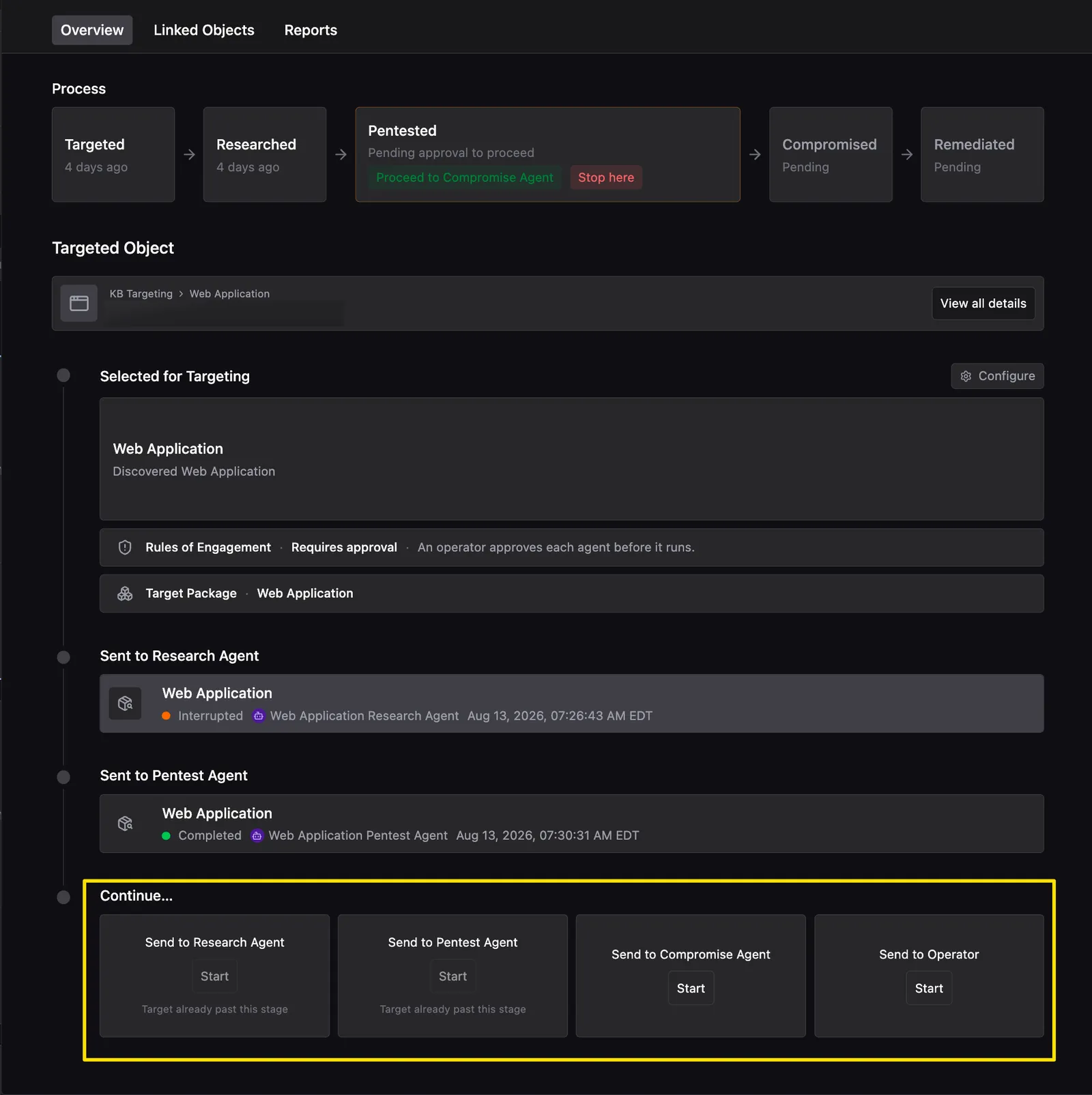Click Requires approval text
The height and width of the screenshot is (1095, 1092).
pos(344,547)
